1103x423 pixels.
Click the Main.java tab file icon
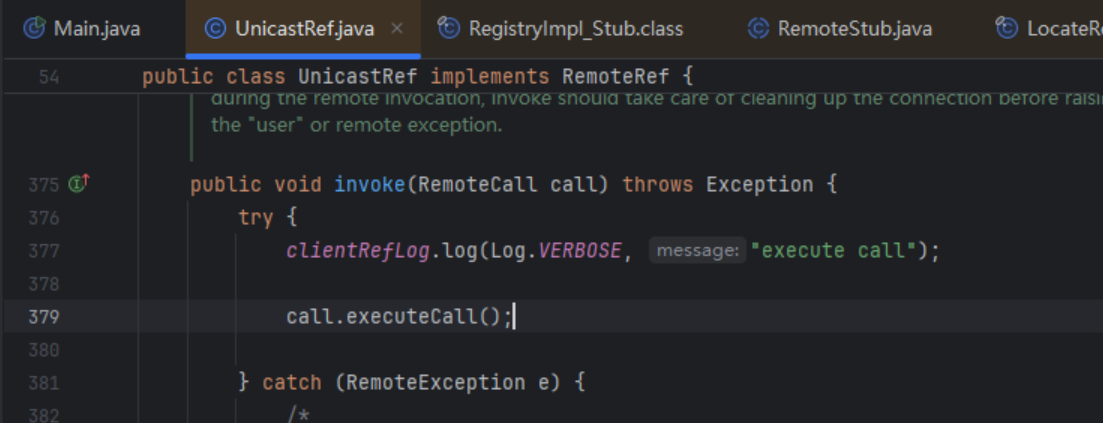point(35,28)
